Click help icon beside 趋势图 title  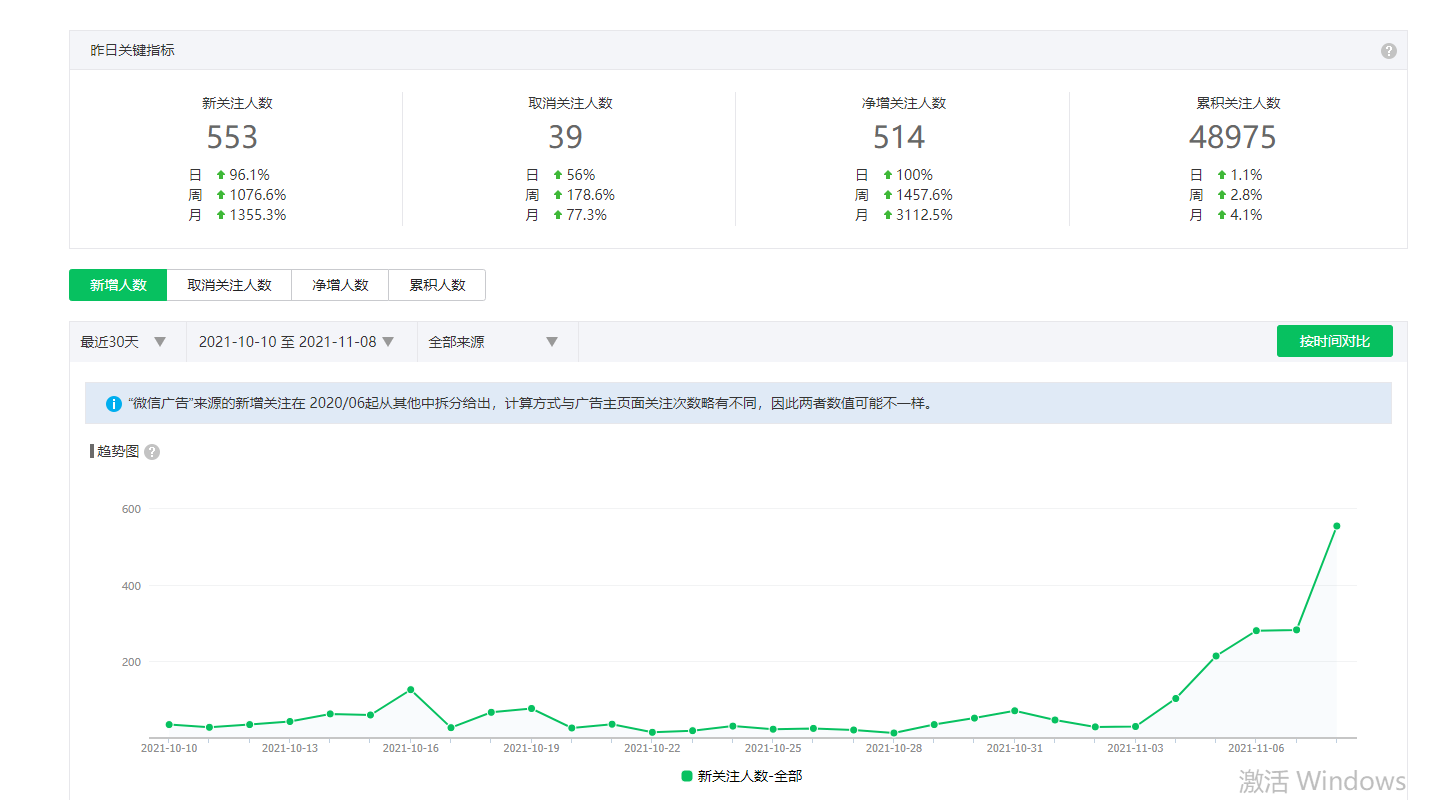(x=152, y=452)
